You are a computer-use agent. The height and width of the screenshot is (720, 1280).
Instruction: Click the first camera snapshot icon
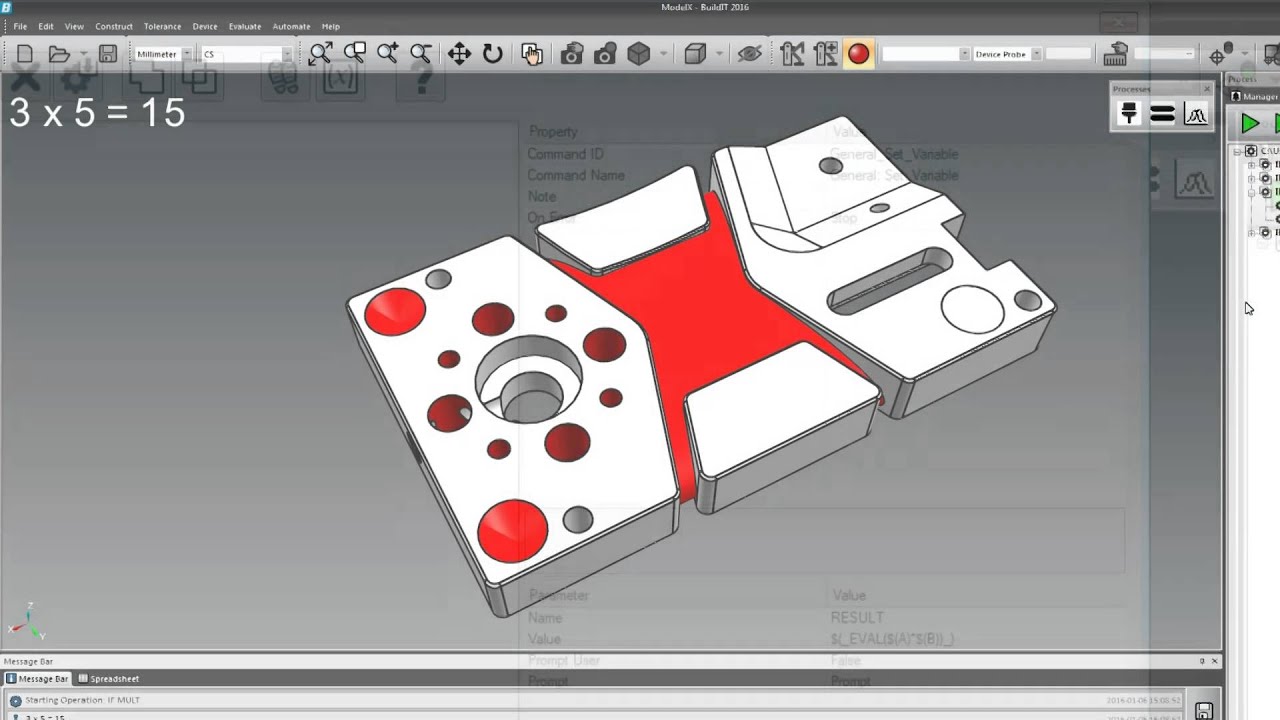coord(572,54)
